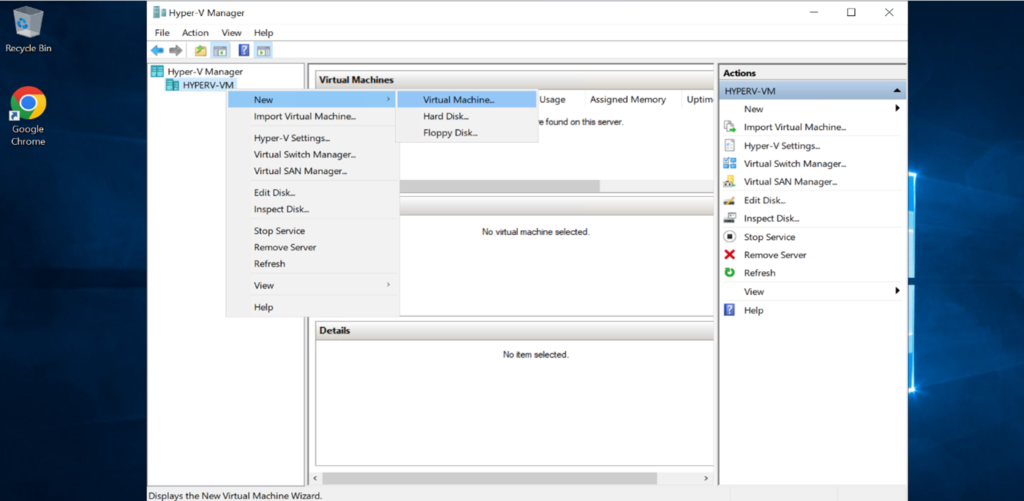Click Import Virtual Machine... link in Actions pane

click(x=795, y=127)
